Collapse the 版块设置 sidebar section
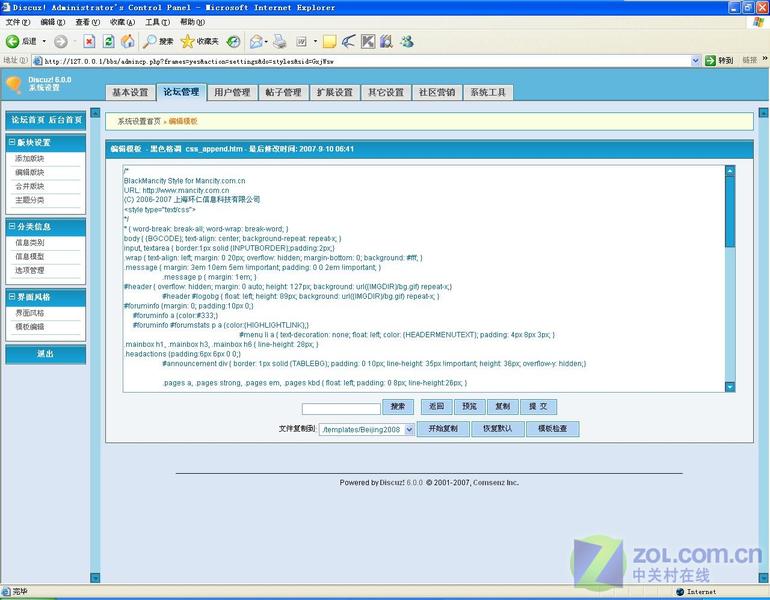 coord(12,142)
